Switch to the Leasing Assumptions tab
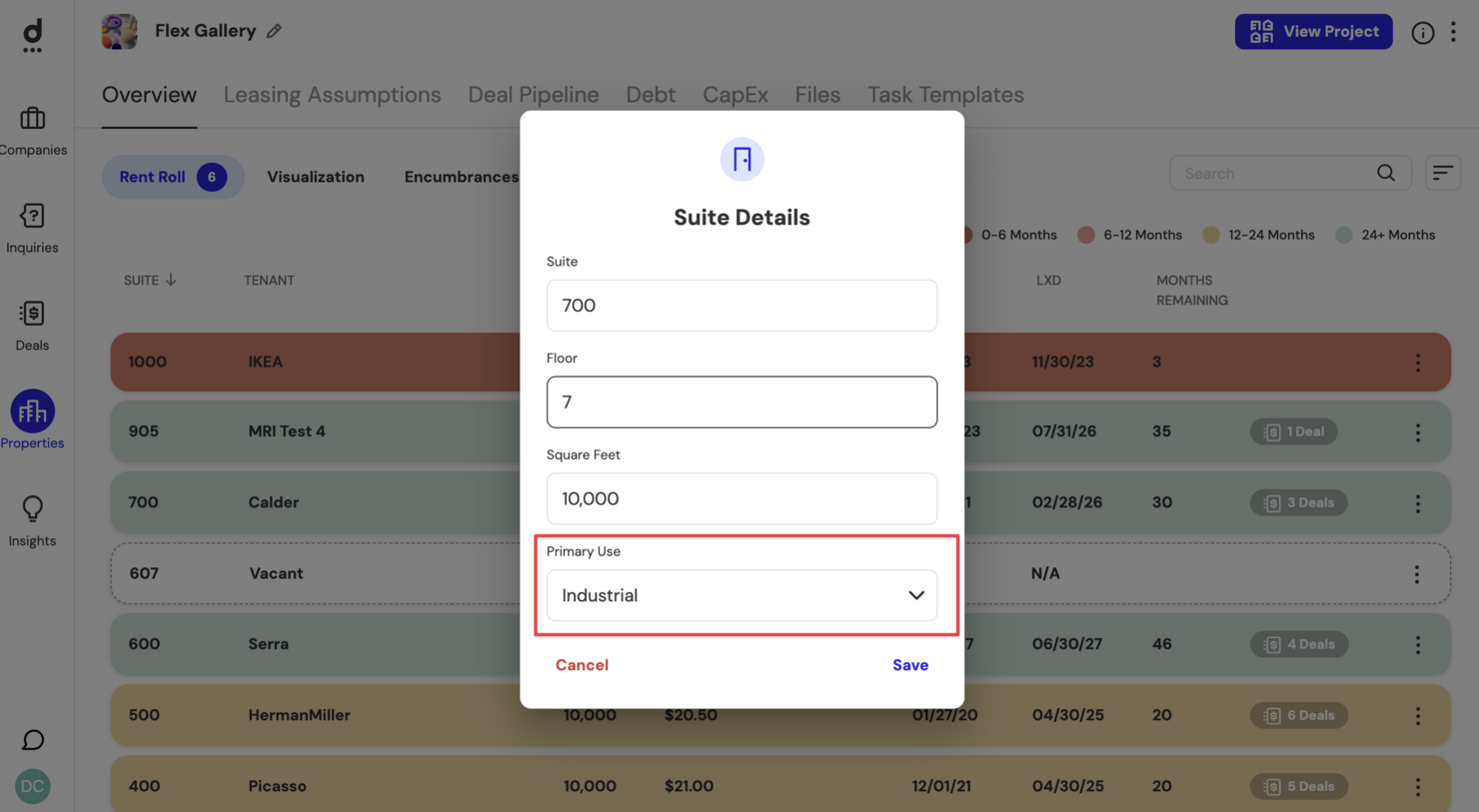 pos(332,95)
